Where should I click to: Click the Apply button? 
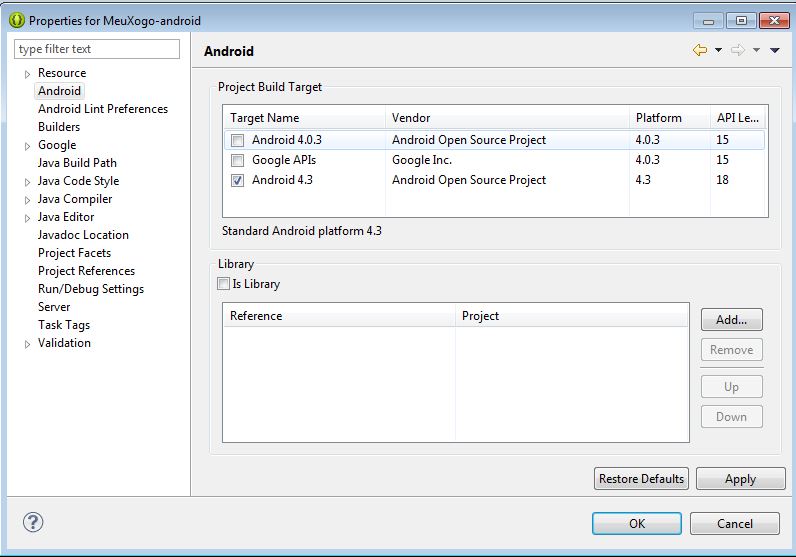[x=741, y=479]
